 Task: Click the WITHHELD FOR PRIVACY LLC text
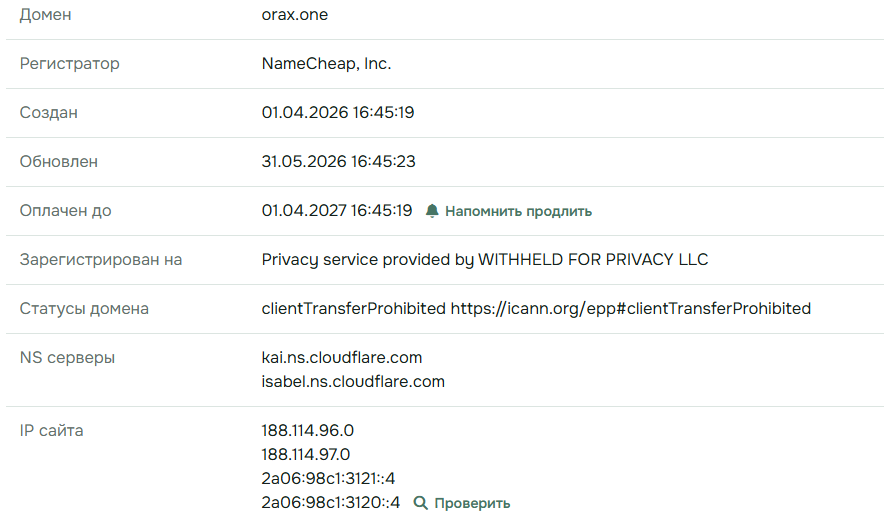[593, 259]
